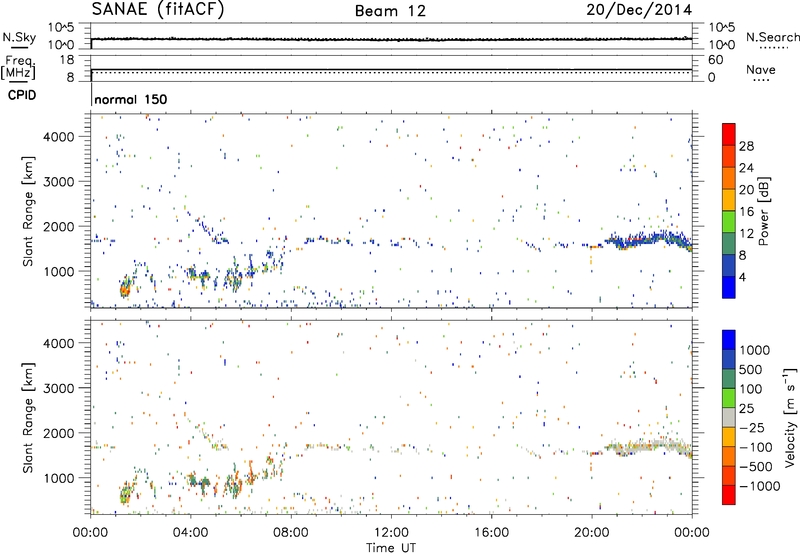
Task: Click the '24' power scale value
Action: [746, 168]
